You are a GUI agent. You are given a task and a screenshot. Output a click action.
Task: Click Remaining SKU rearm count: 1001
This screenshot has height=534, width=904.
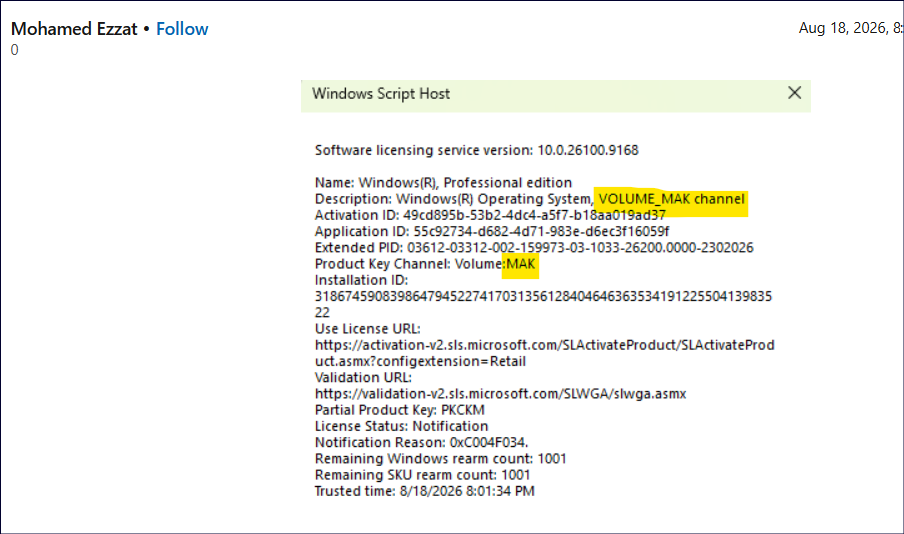[423, 475]
